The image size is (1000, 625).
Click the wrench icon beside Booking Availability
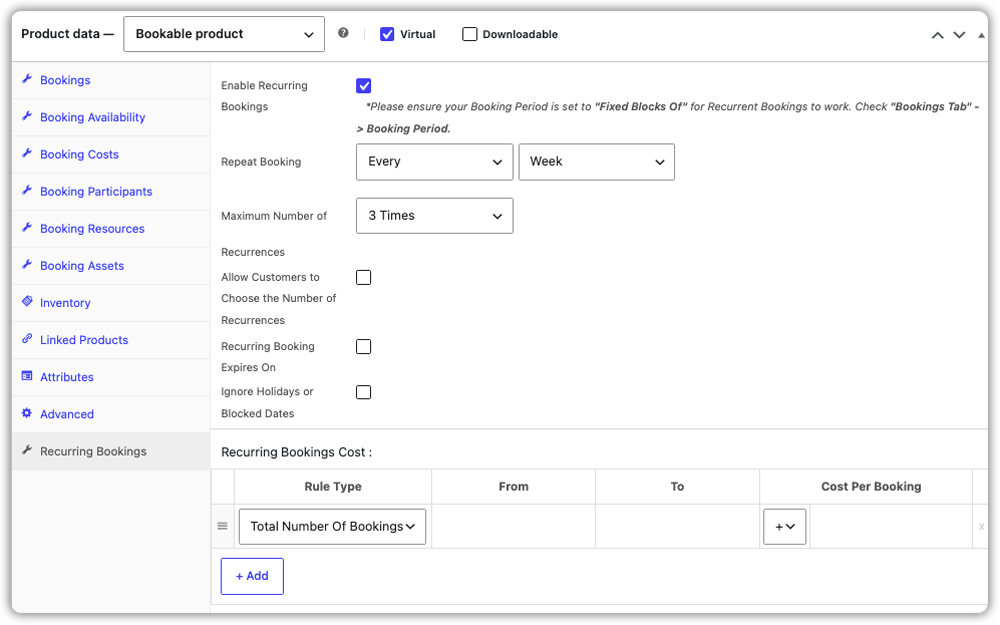pos(27,116)
